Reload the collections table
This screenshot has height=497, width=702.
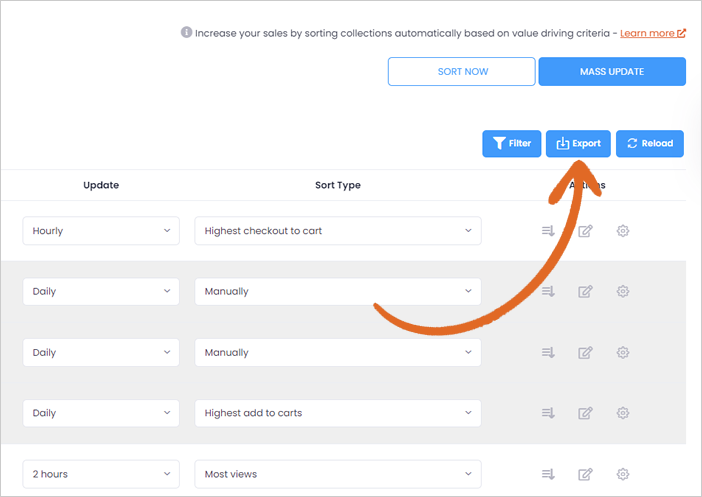coord(650,144)
